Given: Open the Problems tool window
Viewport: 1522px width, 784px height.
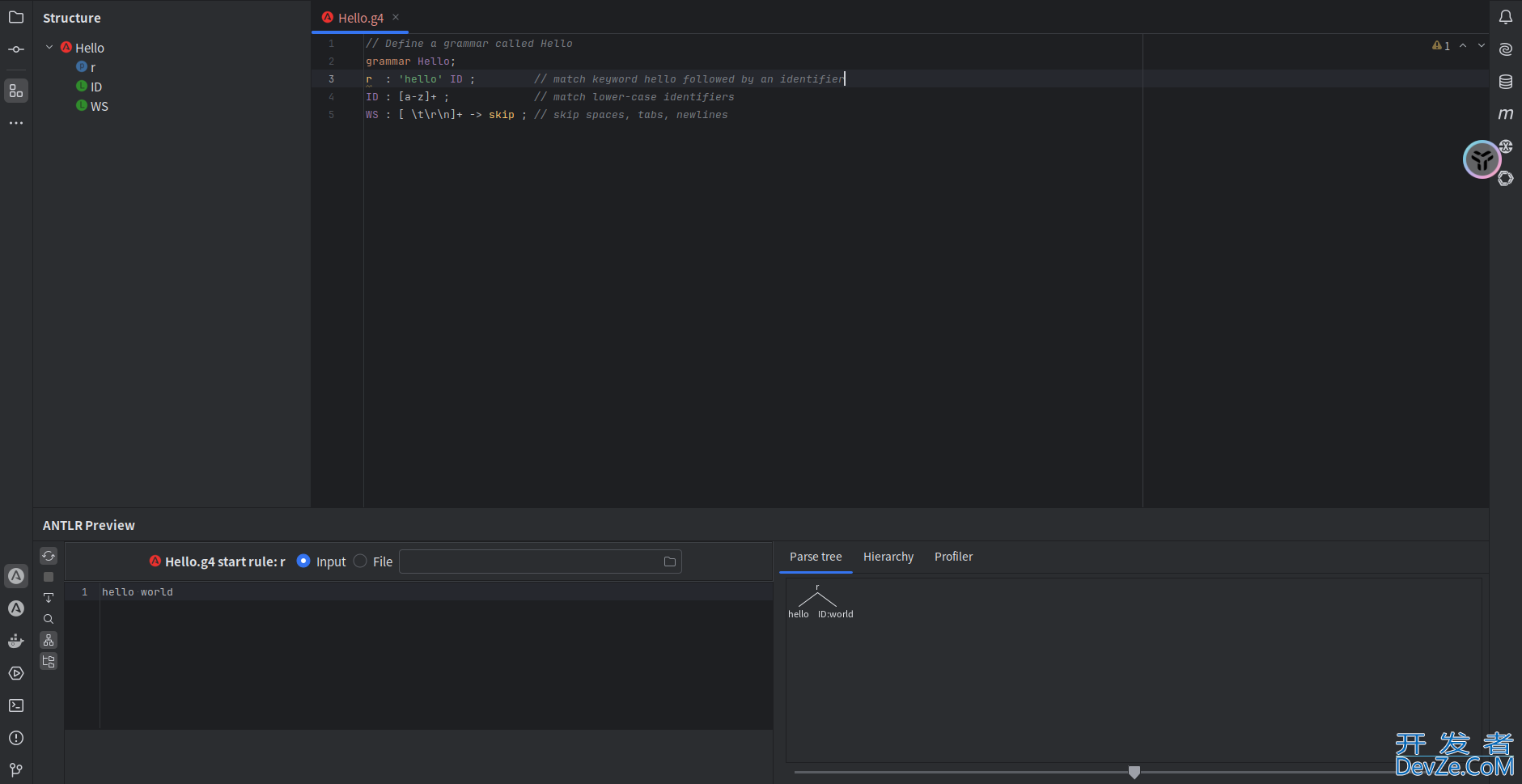Looking at the screenshot, I should [x=16, y=738].
